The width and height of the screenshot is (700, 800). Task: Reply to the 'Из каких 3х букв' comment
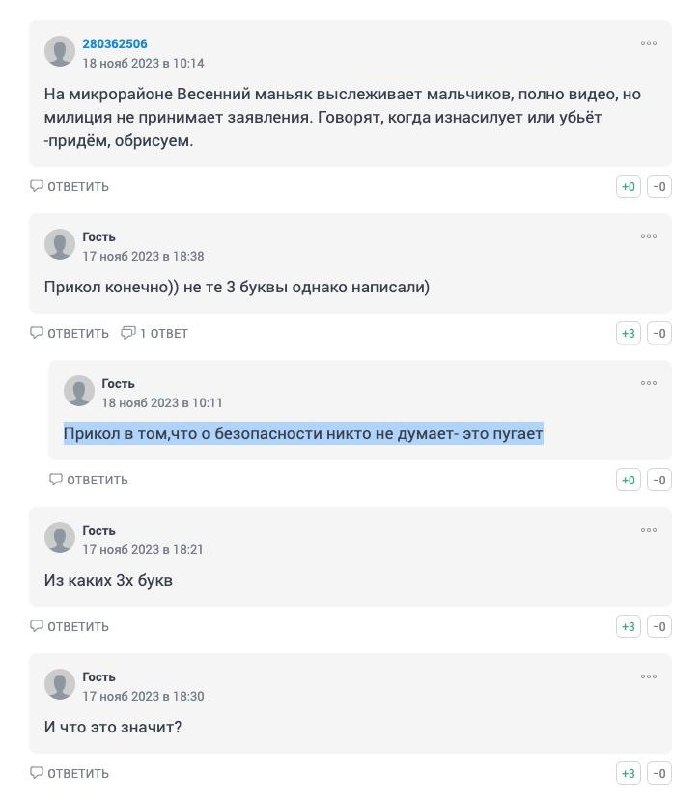(x=69, y=627)
